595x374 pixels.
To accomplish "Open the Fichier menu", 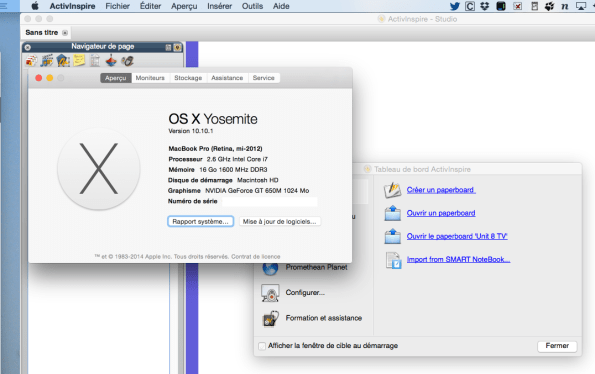I will coord(118,6).
